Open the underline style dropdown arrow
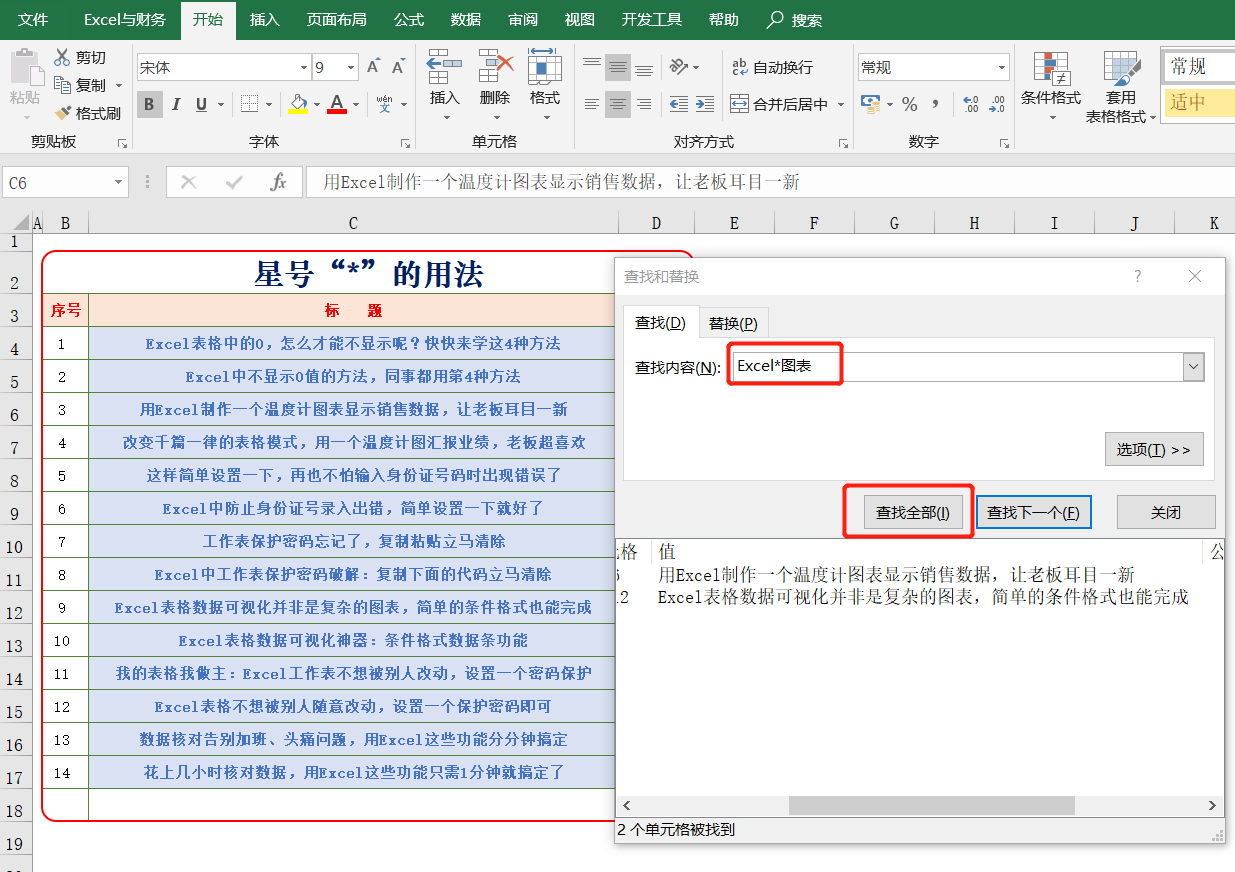The image size is (1235, 872). click(x=220, y=104)
